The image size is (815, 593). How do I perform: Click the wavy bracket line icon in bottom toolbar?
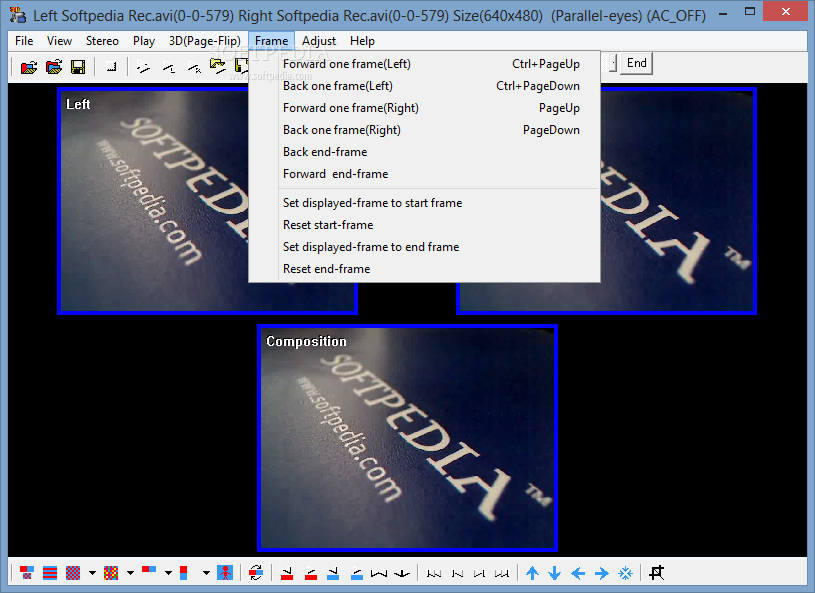(379, 573)
